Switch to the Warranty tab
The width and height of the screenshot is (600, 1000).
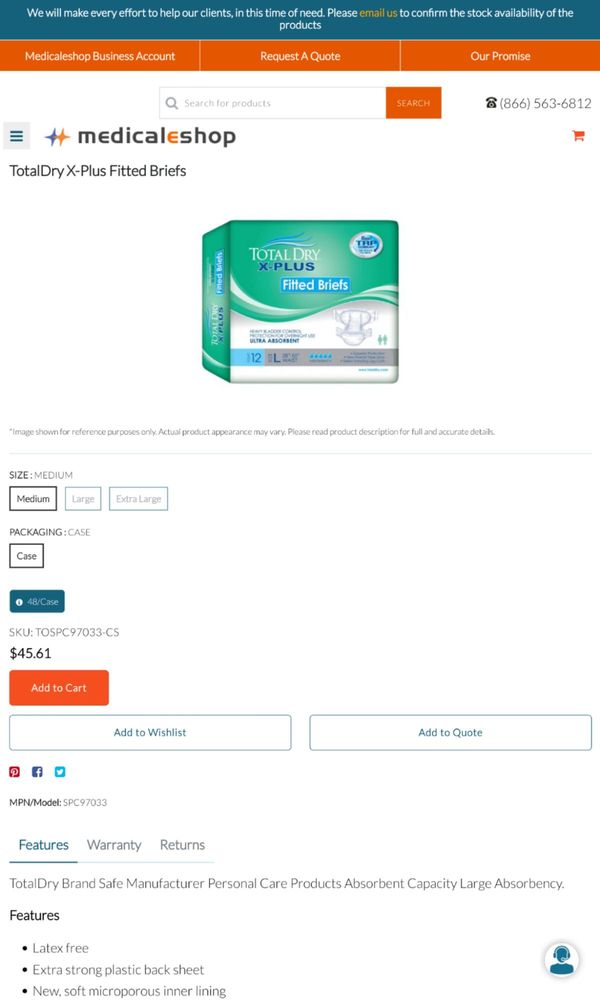click(x=114, y=845)
